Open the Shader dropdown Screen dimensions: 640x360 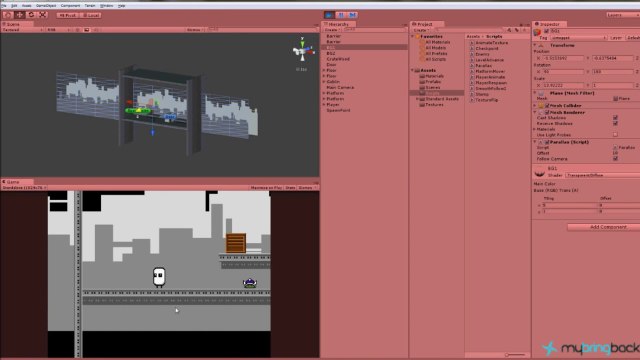click(602, 175)
